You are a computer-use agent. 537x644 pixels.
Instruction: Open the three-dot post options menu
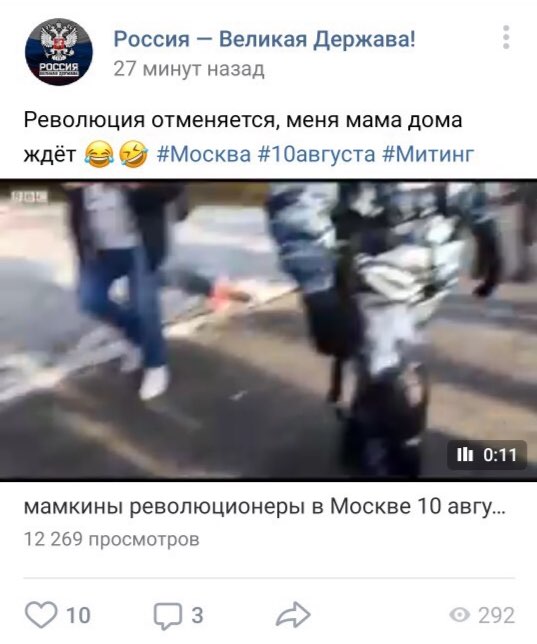[506, 37]
